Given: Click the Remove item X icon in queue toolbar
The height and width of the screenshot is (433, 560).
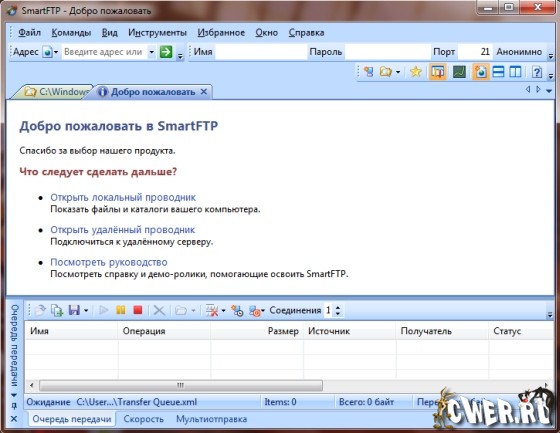Looking at the screenshot, I should tap(159, 310).
